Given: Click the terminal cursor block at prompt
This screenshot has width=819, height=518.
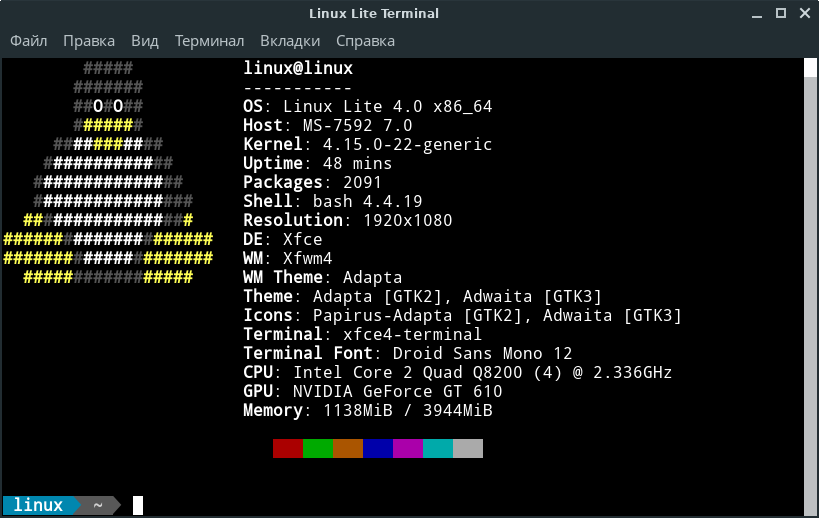Looking at the screenshot, I should [x=138, y=505].
